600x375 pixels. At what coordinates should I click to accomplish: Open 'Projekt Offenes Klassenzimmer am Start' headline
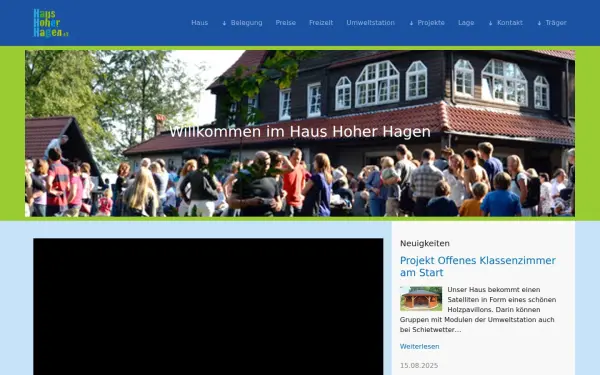(478, 266)
